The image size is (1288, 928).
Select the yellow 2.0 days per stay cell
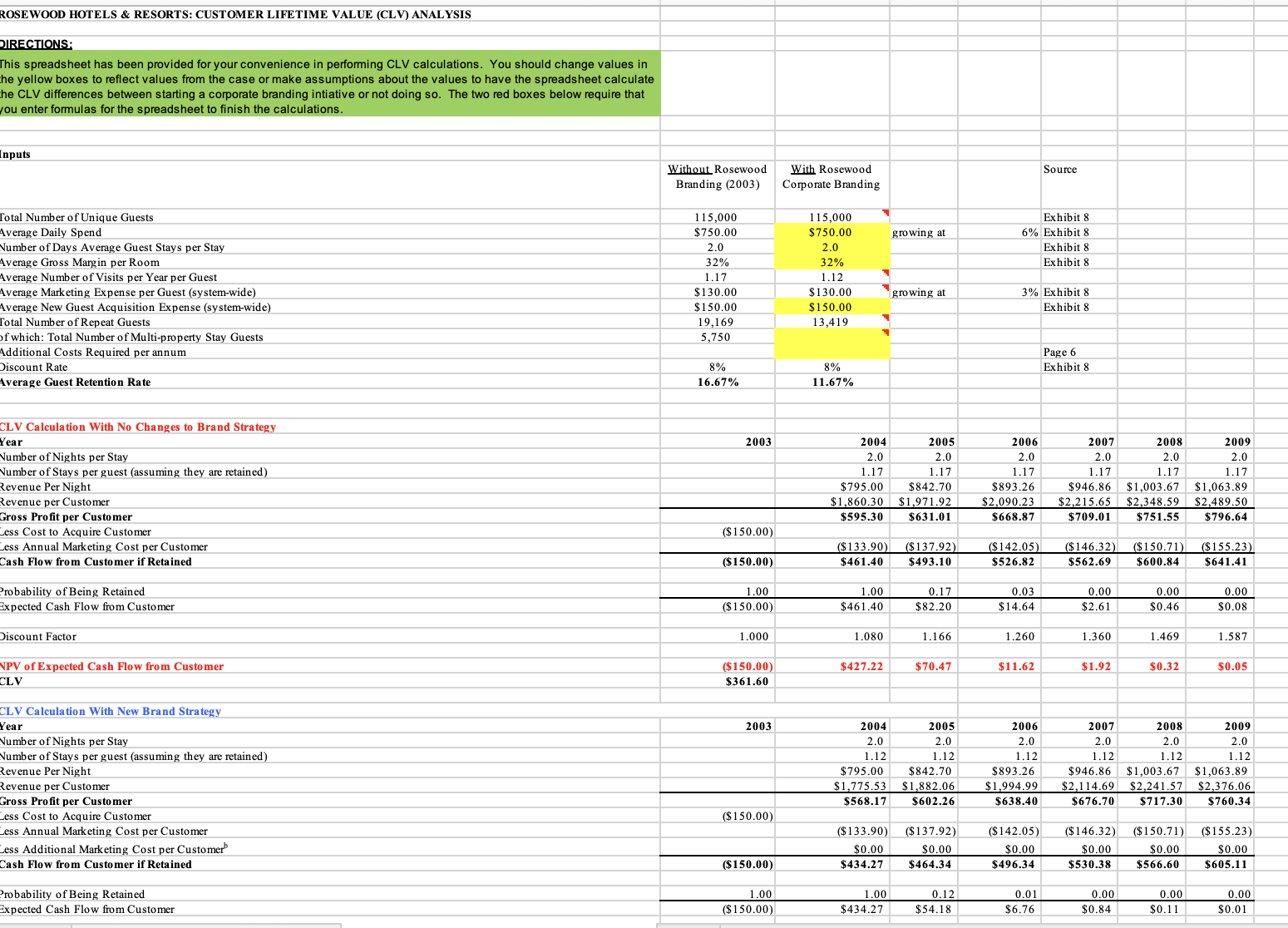pos(832,247)
